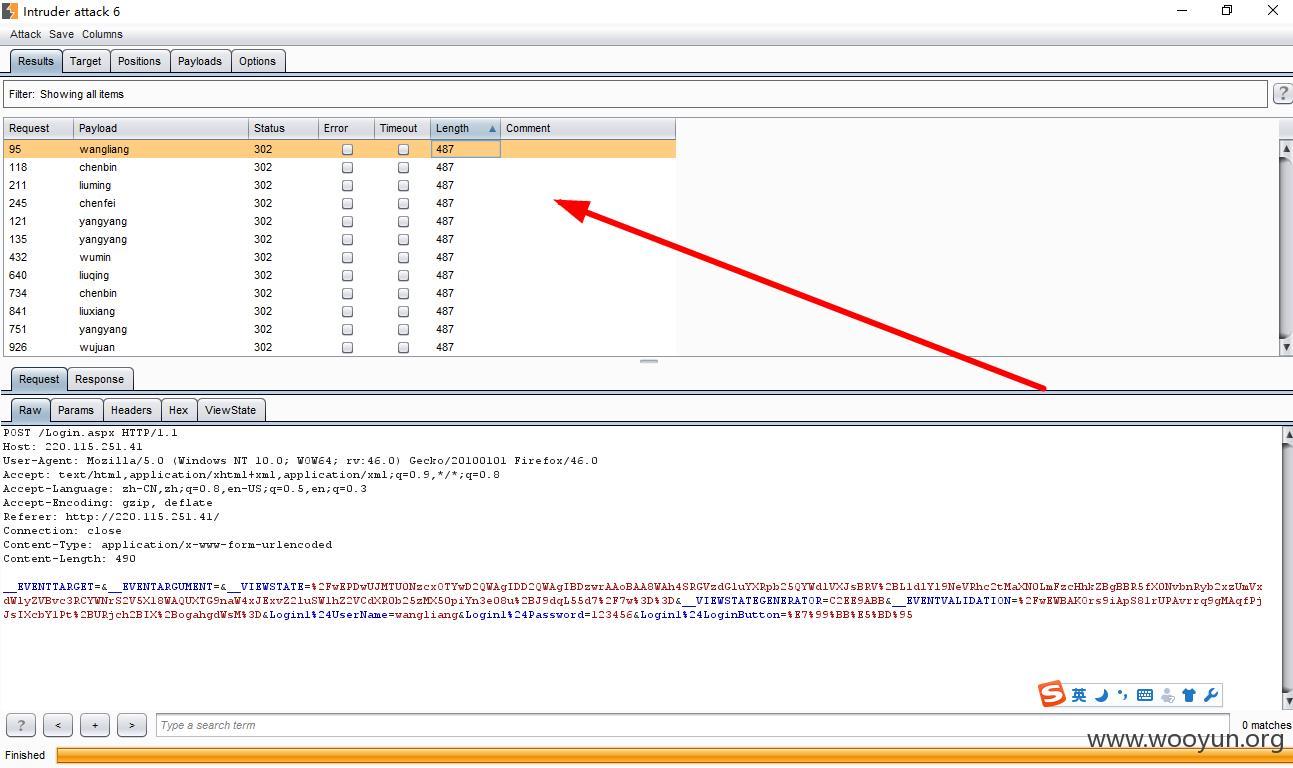1293x768 pixels.
Task: Go to next search match
Action: click(x=132, y=725)
